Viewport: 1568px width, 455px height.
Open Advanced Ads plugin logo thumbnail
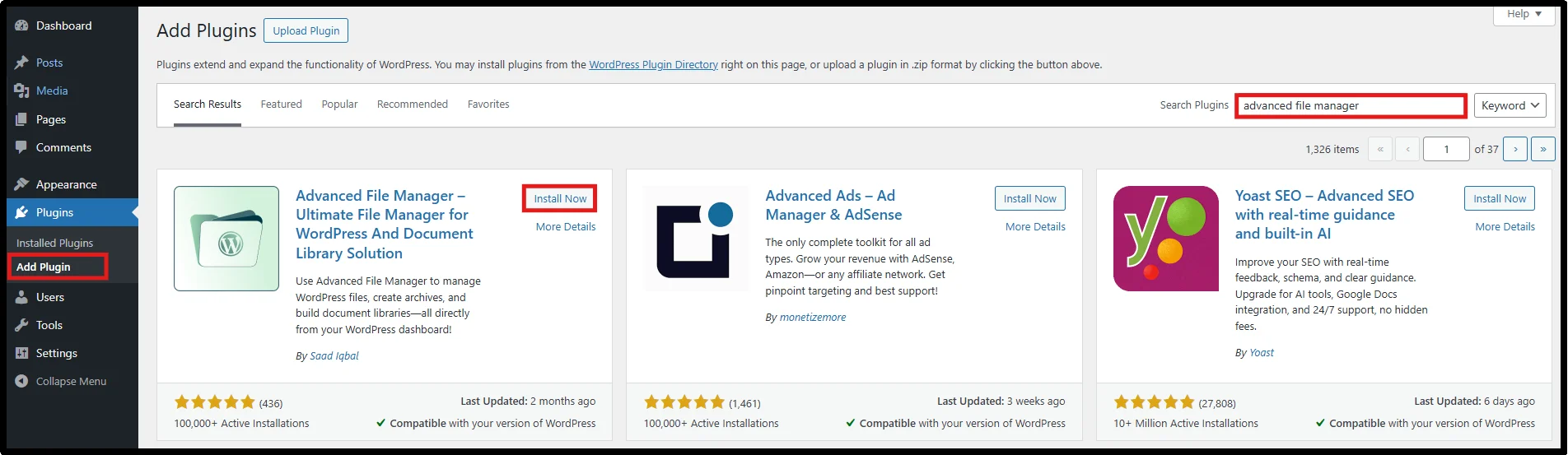(696, 239)
